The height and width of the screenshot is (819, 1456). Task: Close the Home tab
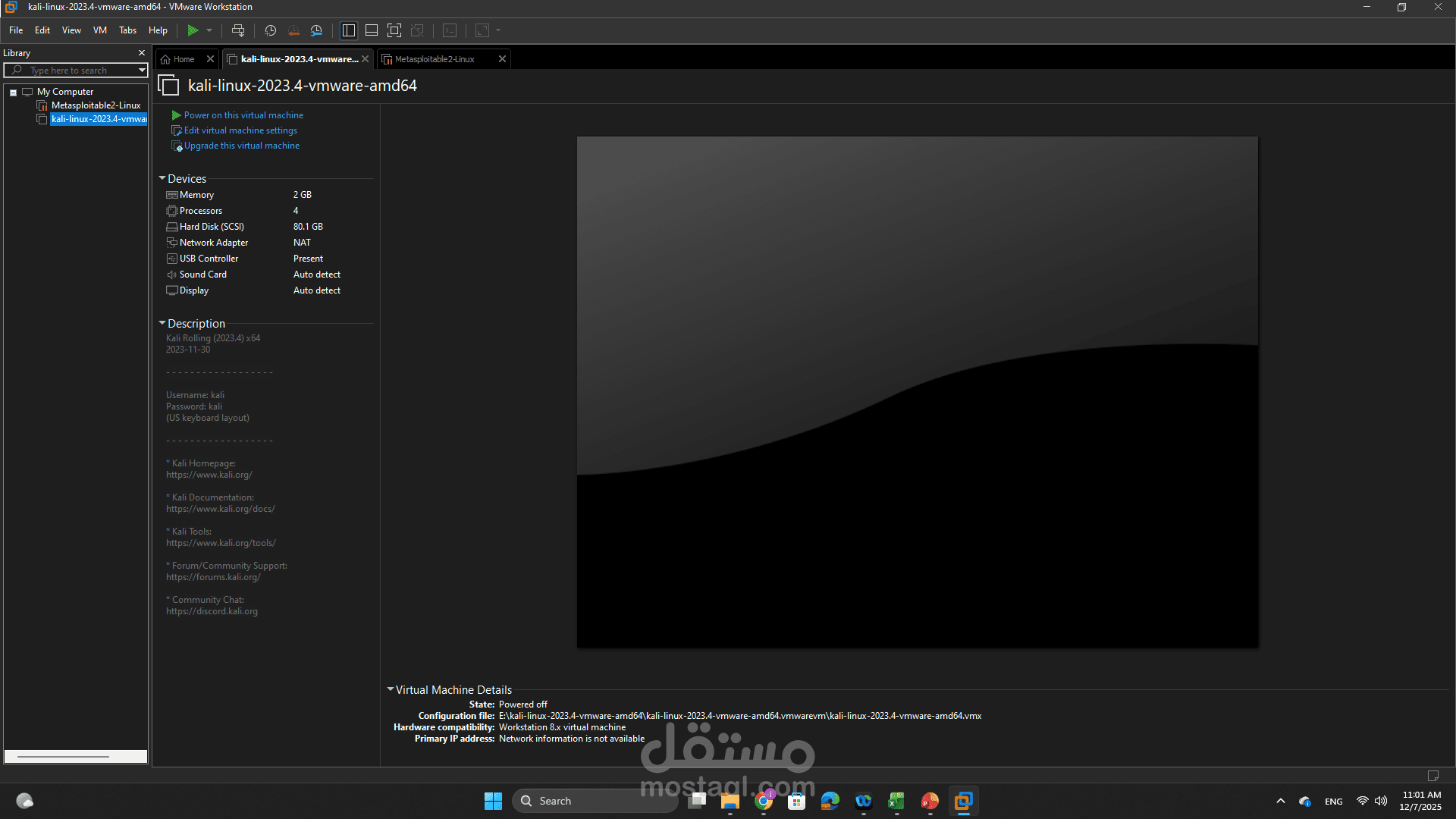[x=211, y=59]
